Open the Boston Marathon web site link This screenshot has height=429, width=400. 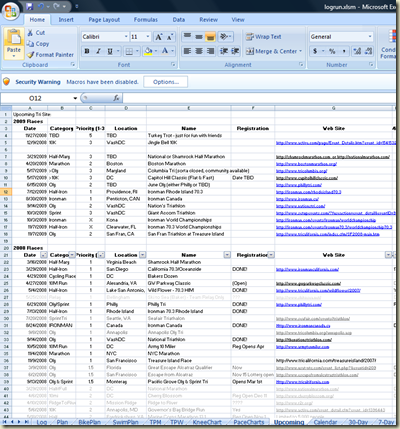click(306, 164)
